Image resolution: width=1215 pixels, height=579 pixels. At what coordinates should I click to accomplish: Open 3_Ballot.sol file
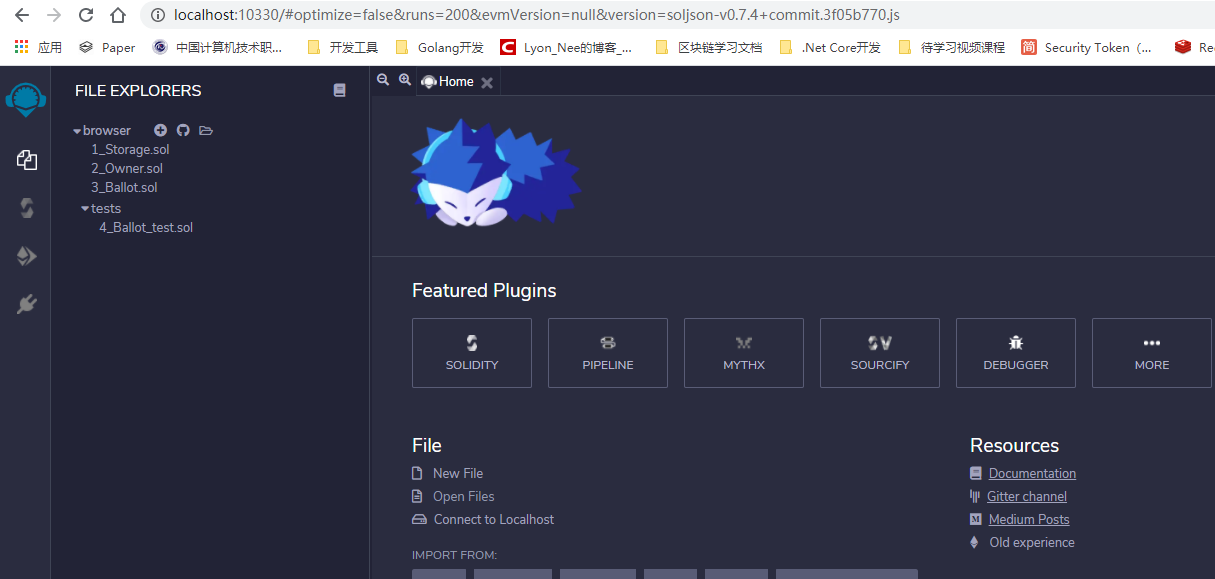click(124, 188)
